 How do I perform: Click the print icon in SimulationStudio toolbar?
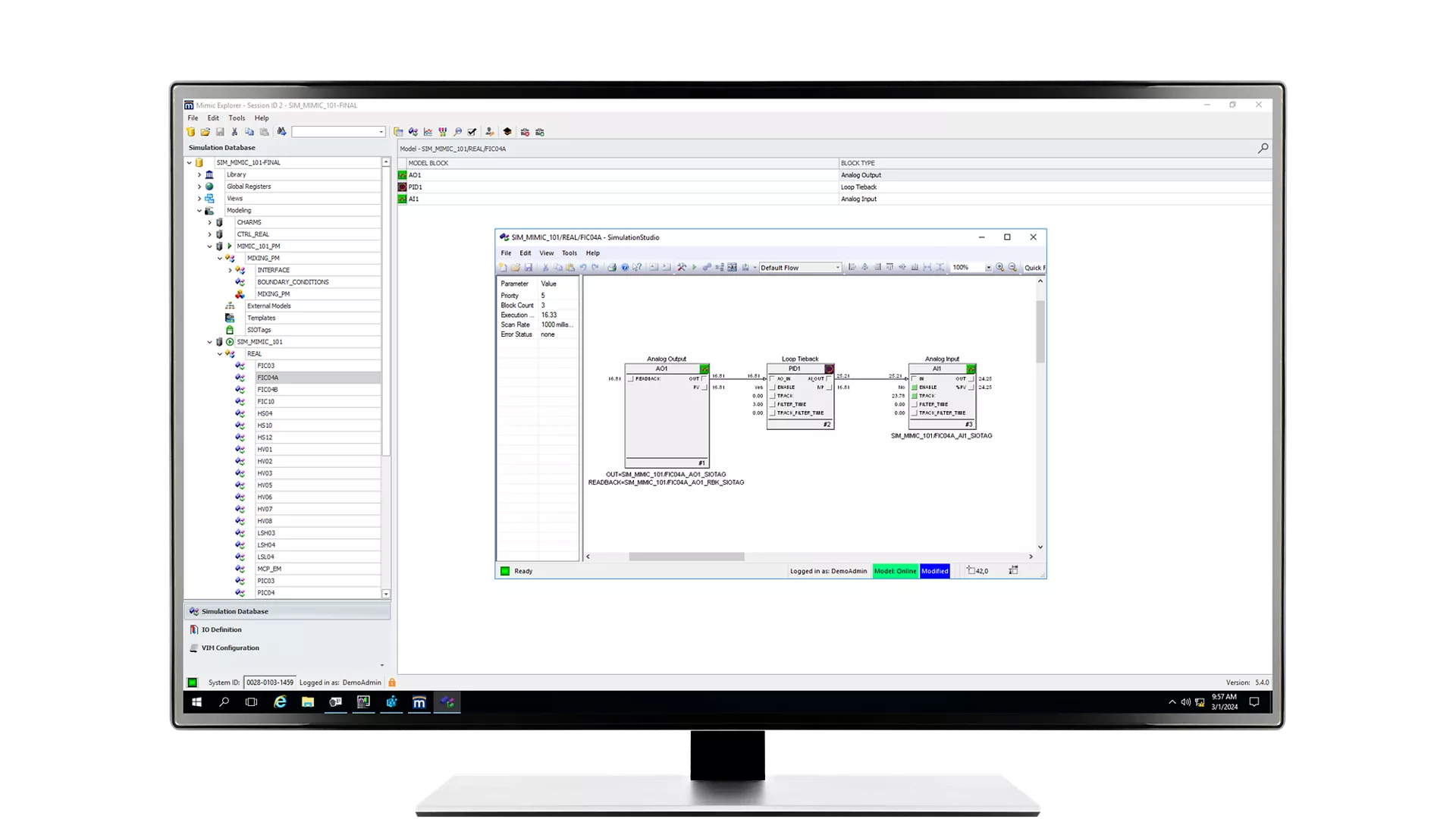point(612,267)
